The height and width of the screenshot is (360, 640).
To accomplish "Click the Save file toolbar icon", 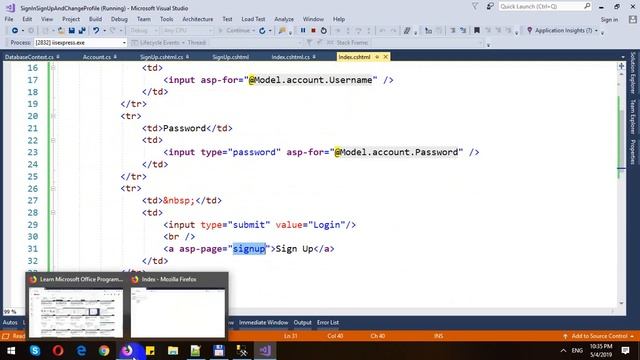I will pyautogui.click(x=71, y=31).
